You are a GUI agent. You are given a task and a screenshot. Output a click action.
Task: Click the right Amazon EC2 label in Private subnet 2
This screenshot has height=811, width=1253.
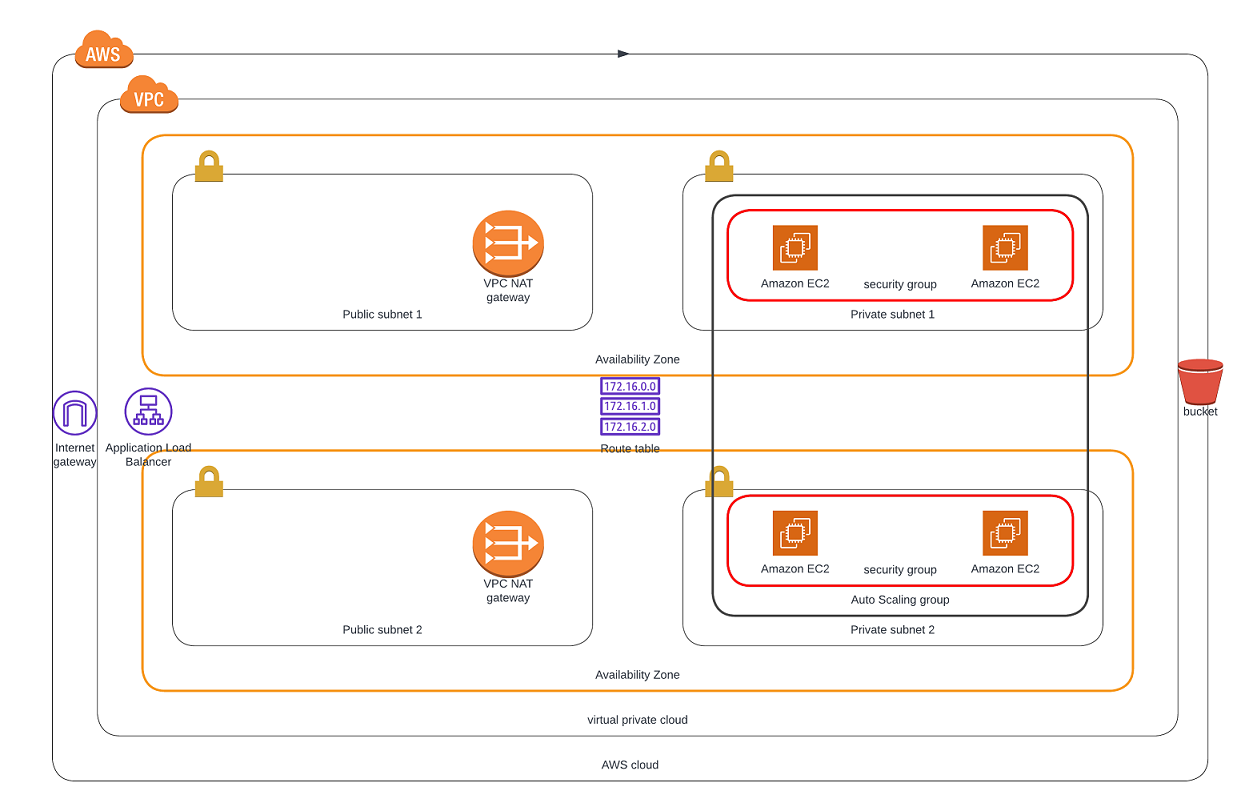click(1005, 569)
